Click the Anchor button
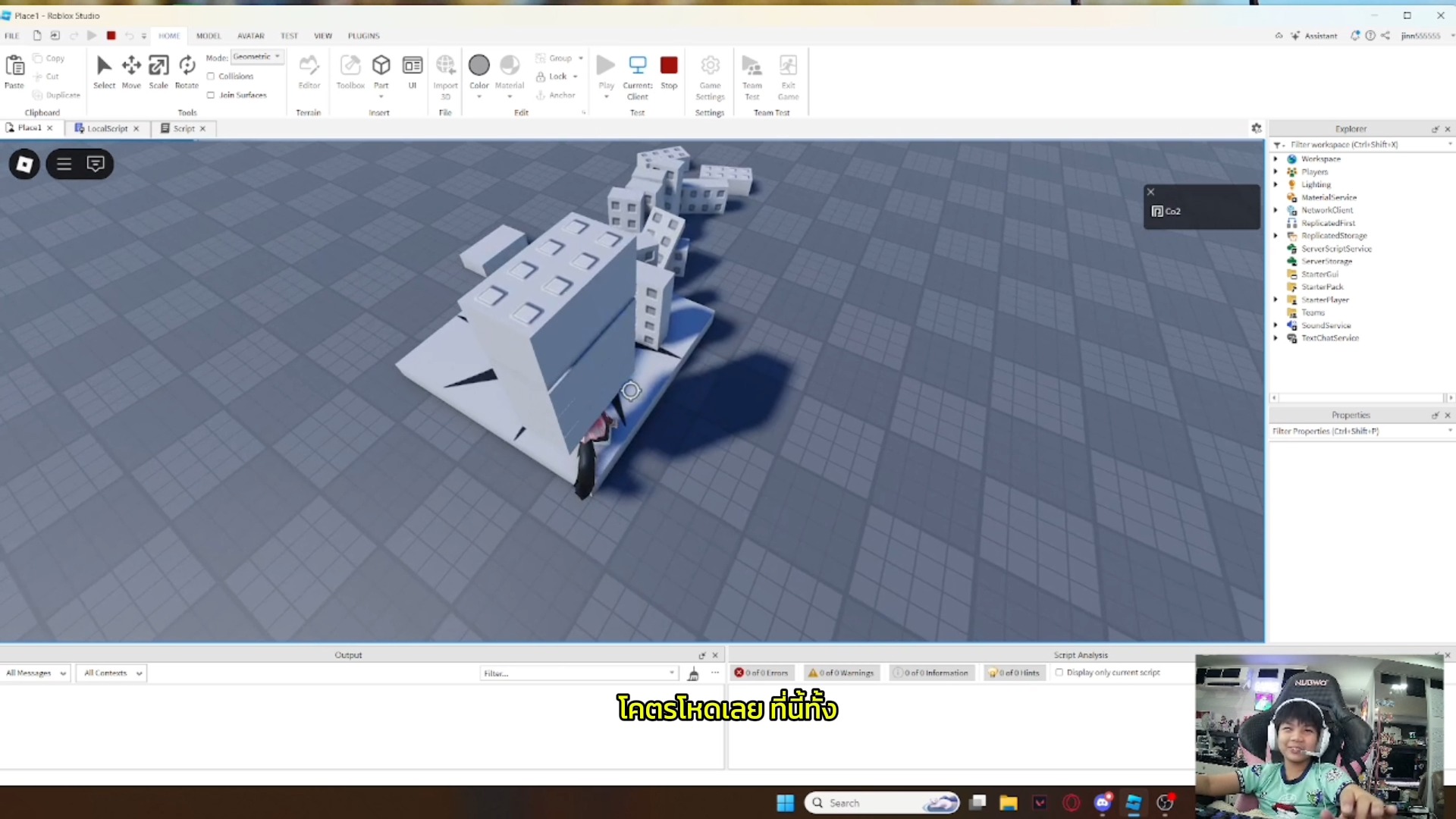 coord(556,96)
